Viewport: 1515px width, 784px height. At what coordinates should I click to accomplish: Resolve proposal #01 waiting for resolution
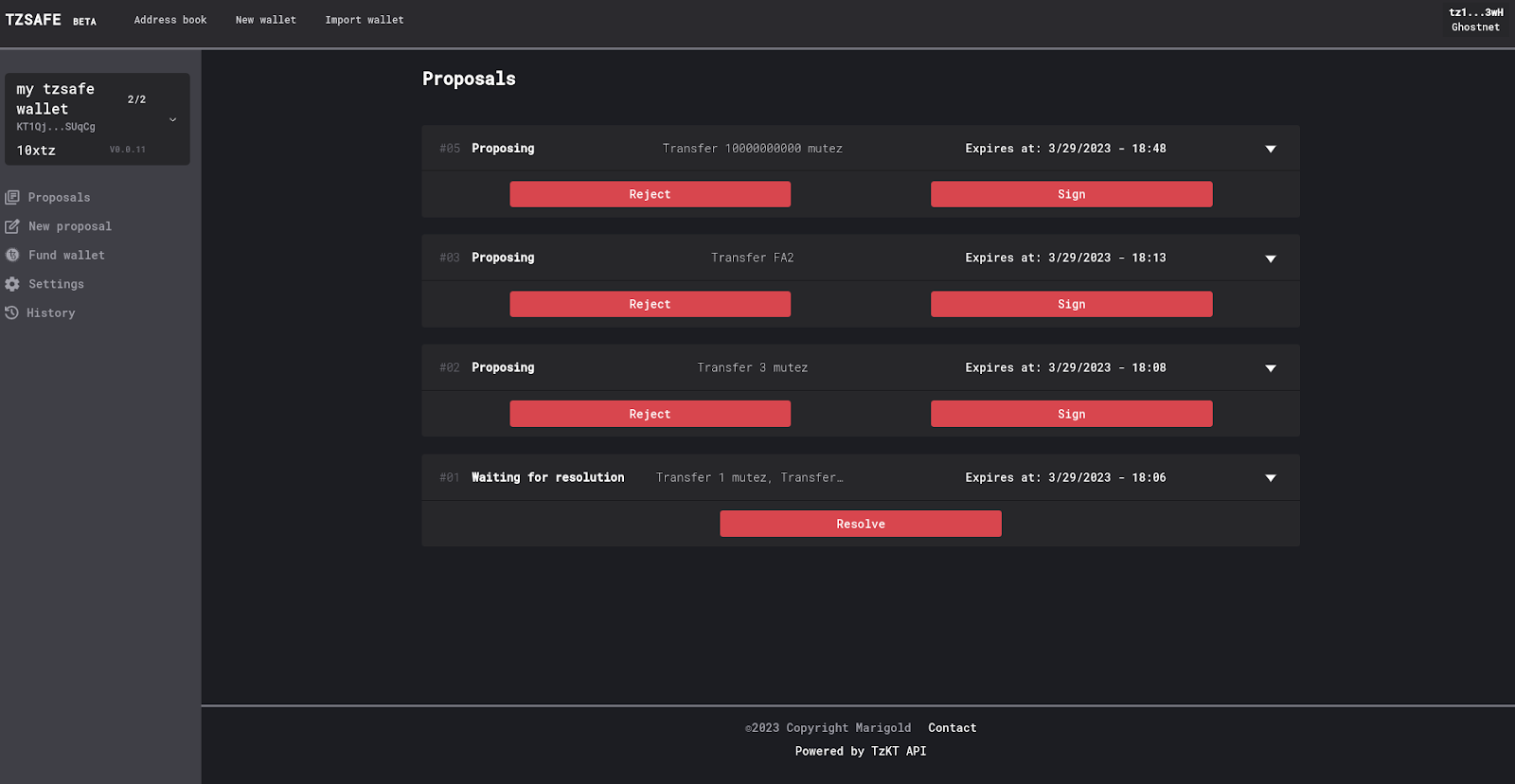point(861,524)
